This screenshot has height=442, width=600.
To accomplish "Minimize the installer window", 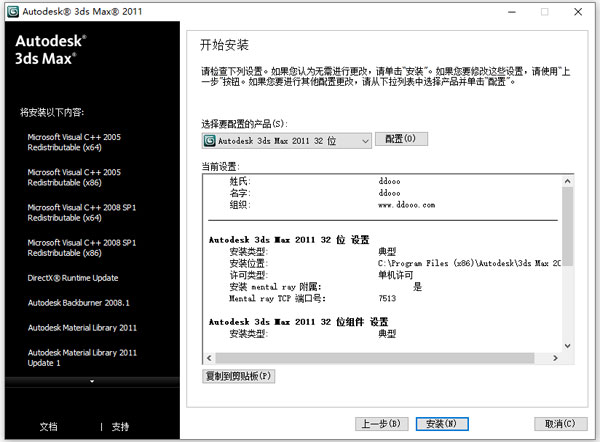I will (x=512, y=12).
